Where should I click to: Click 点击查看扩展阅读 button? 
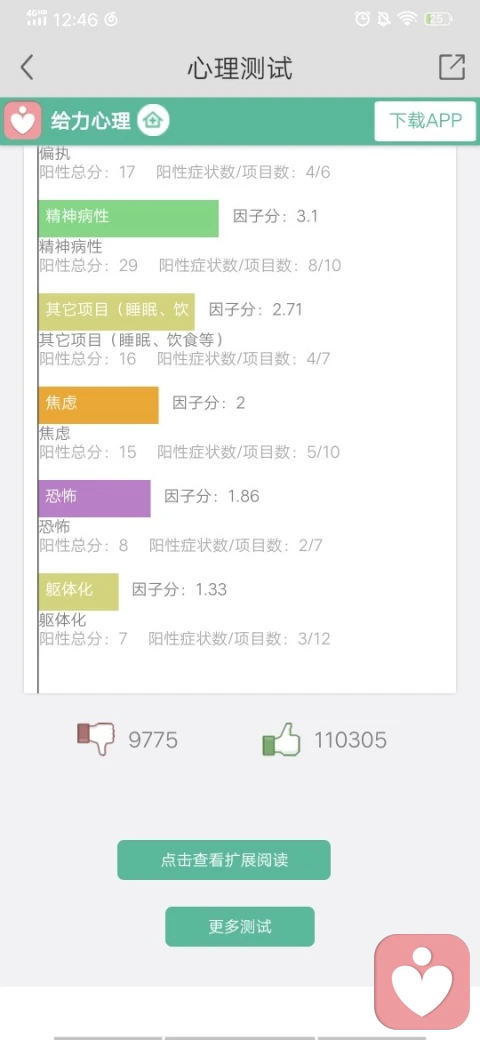224,860
